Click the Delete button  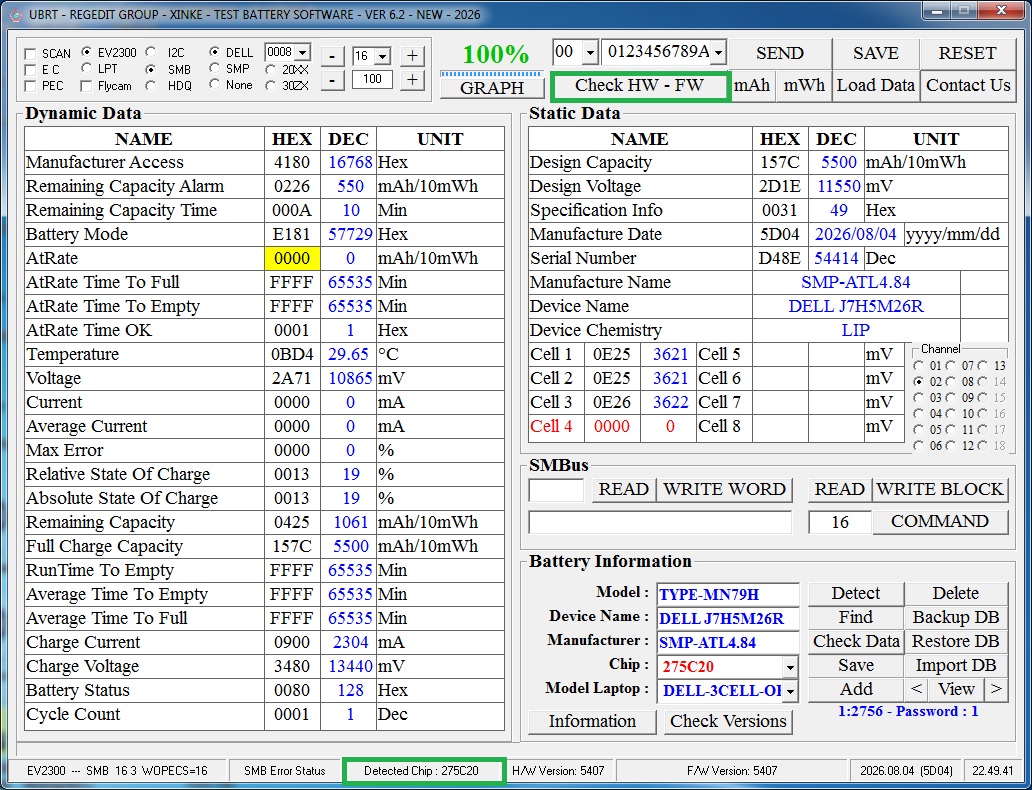(x=956, y=594)
